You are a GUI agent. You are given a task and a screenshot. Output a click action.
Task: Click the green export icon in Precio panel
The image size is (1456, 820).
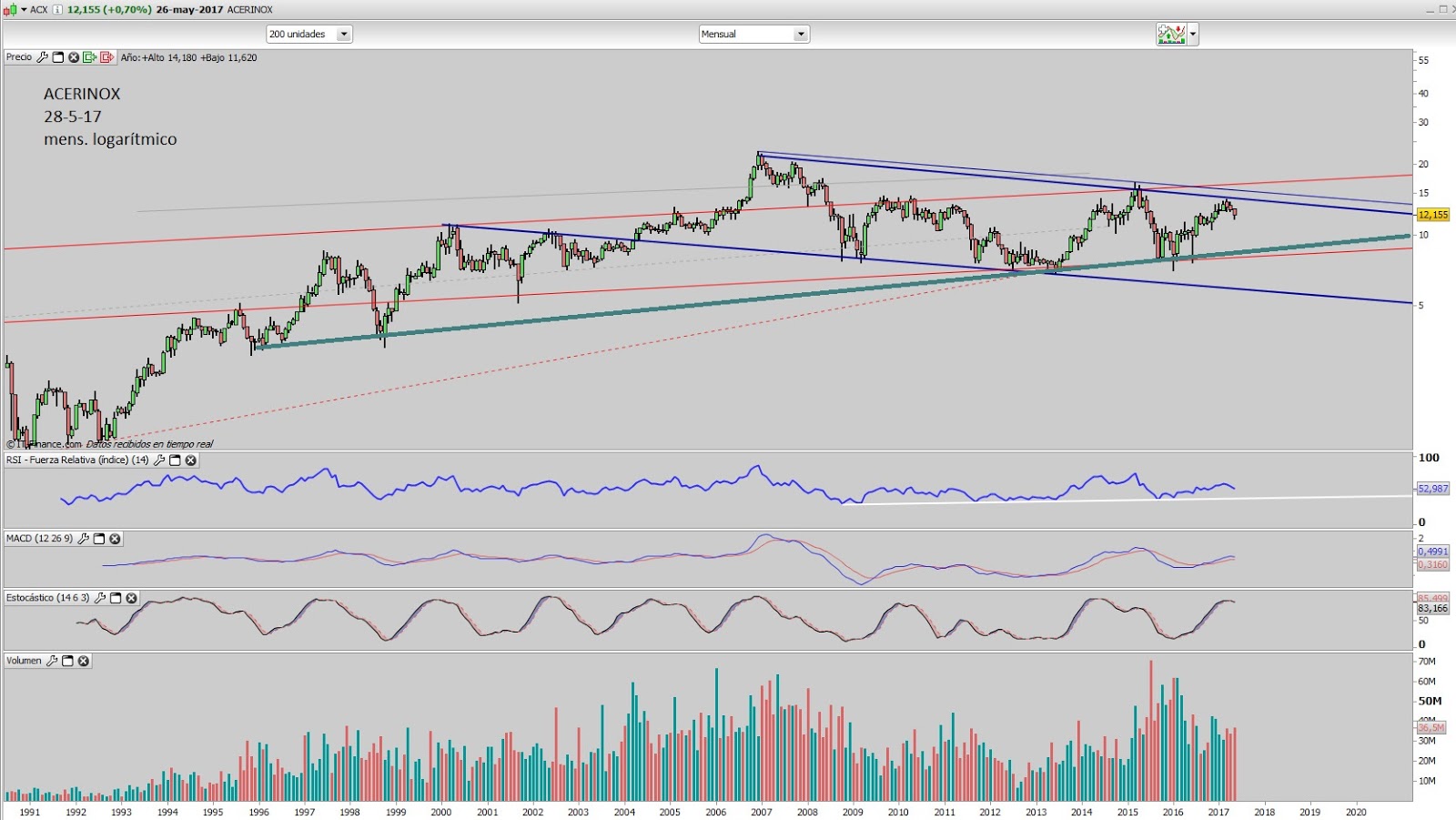click(89, 57)
